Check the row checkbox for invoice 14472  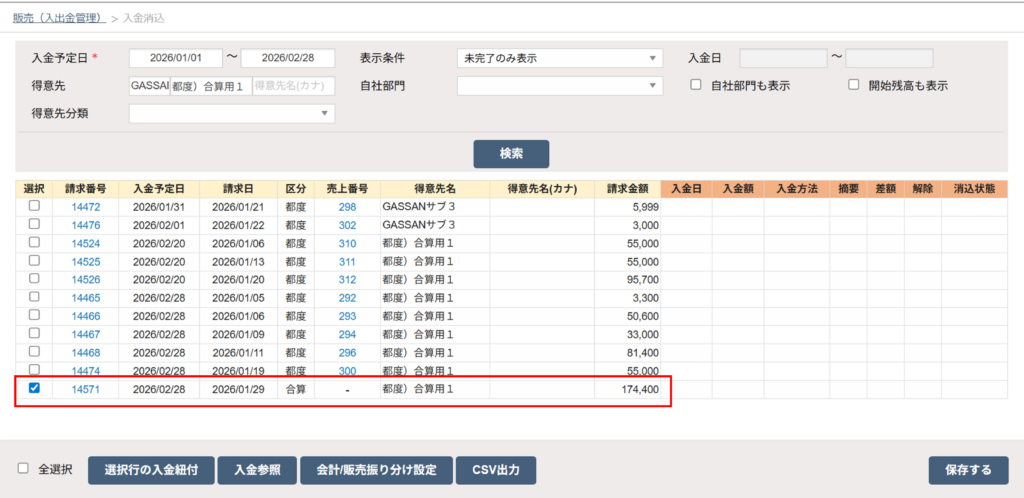coord(34,206)
